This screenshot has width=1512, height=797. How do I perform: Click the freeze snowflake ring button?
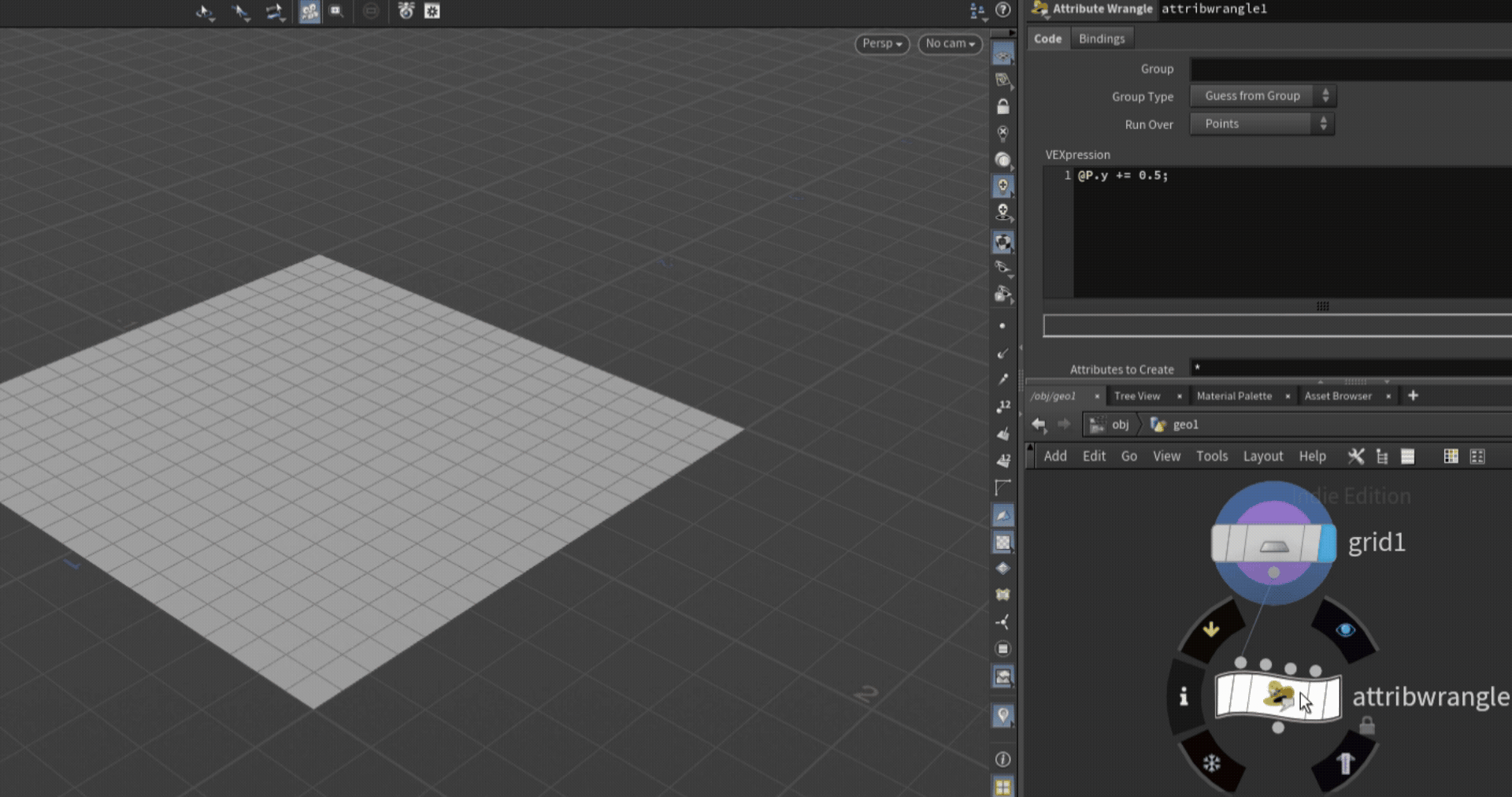(x=1211, y=762)
